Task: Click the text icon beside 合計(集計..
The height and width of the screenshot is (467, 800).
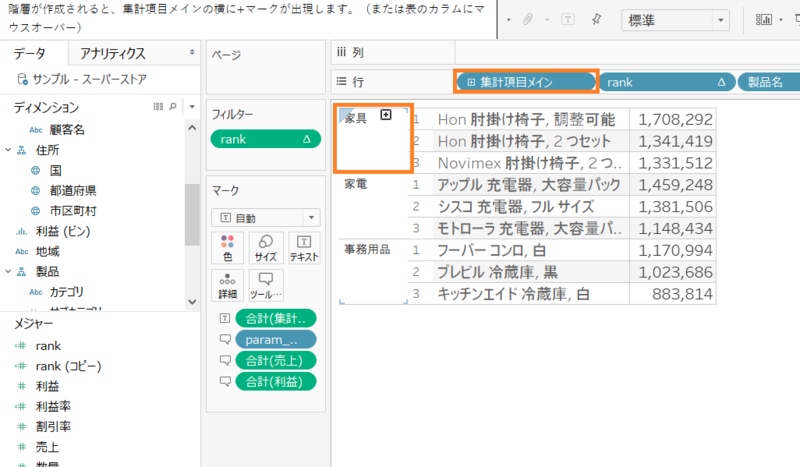Action: pyautogui.click(x=224, y=318)
